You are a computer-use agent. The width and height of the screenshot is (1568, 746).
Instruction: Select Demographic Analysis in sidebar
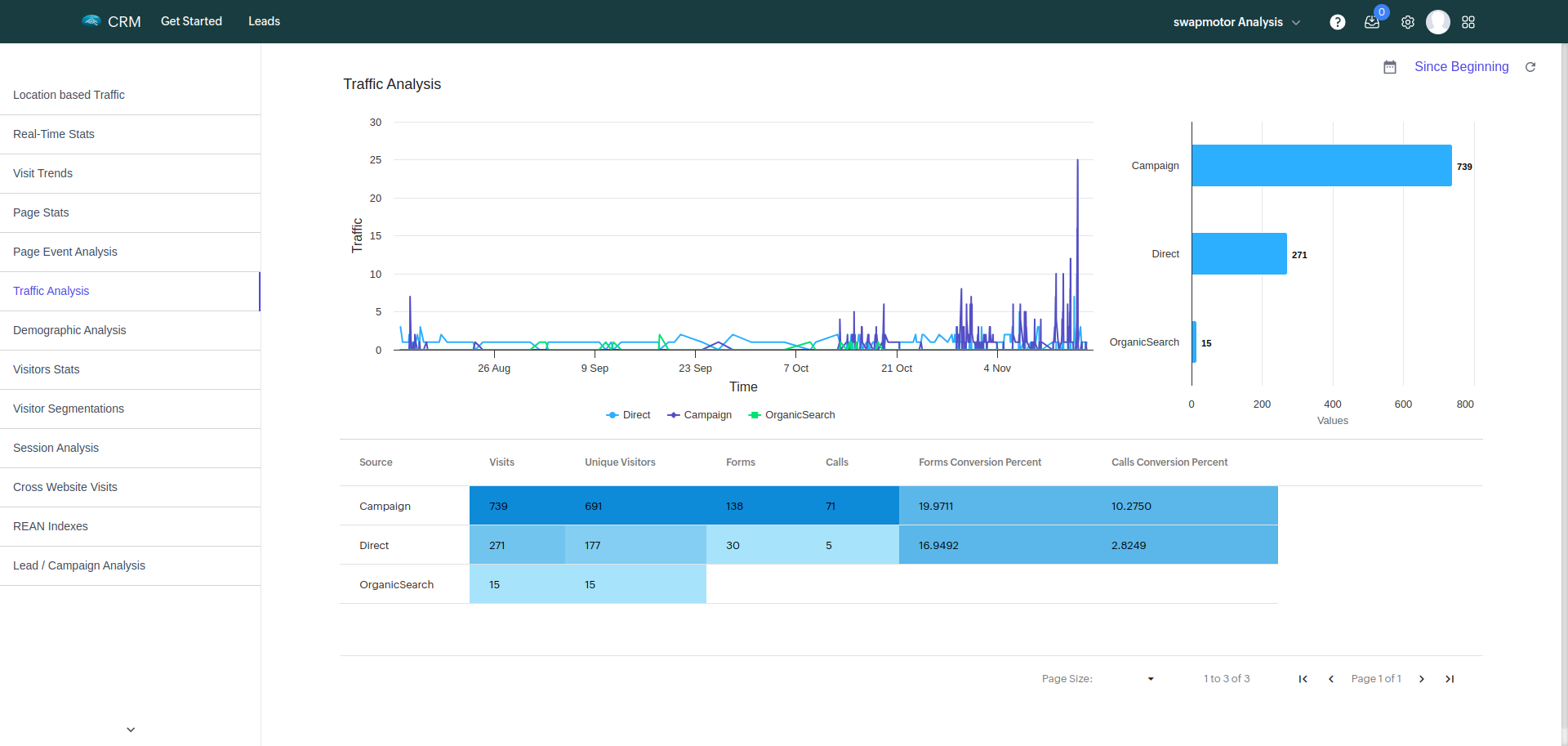130,331
